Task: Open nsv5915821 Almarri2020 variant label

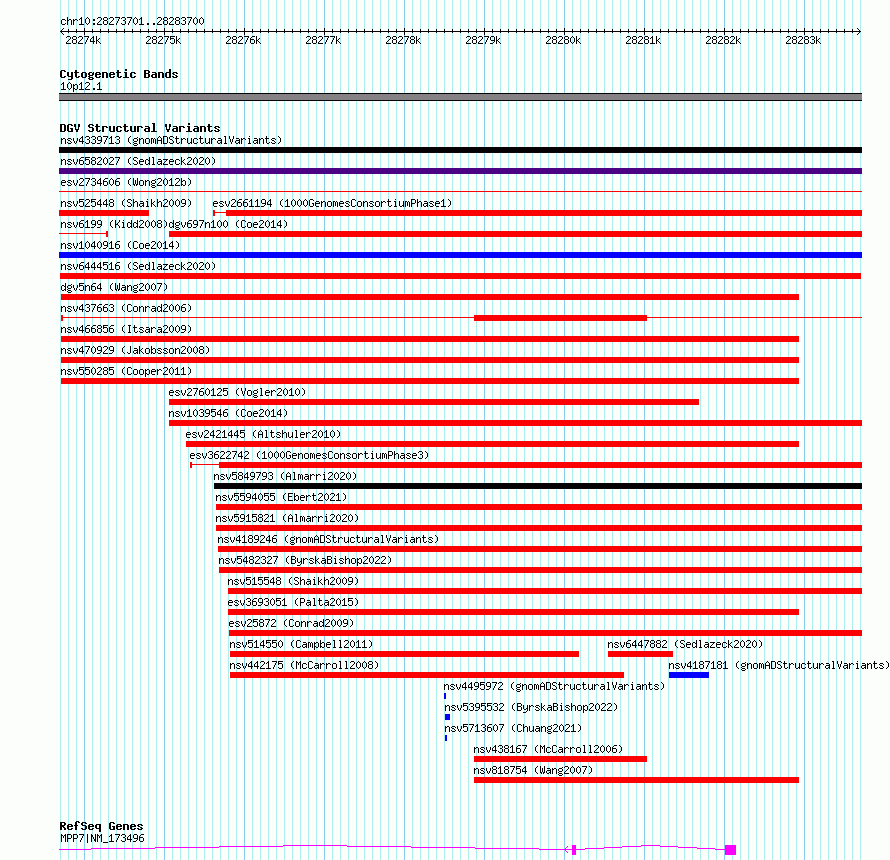Action: coord(287,518)
